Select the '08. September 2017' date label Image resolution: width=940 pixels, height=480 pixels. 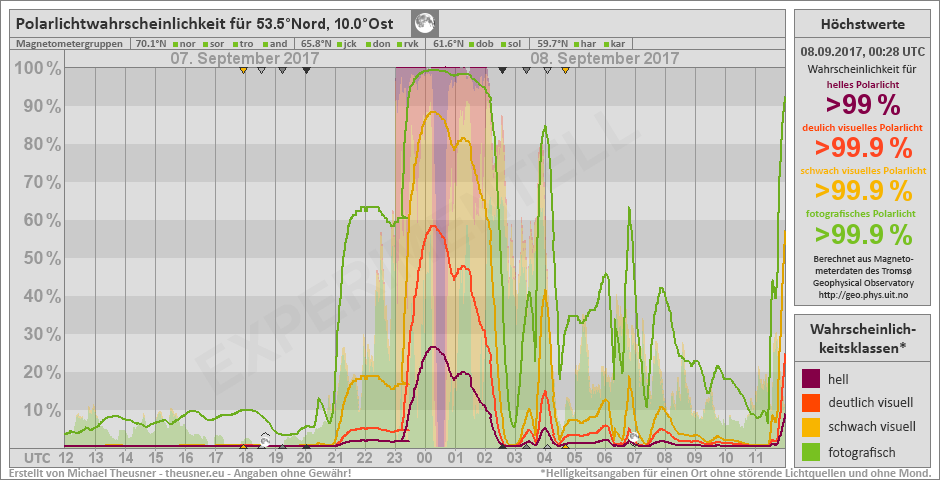click(597, 58)
